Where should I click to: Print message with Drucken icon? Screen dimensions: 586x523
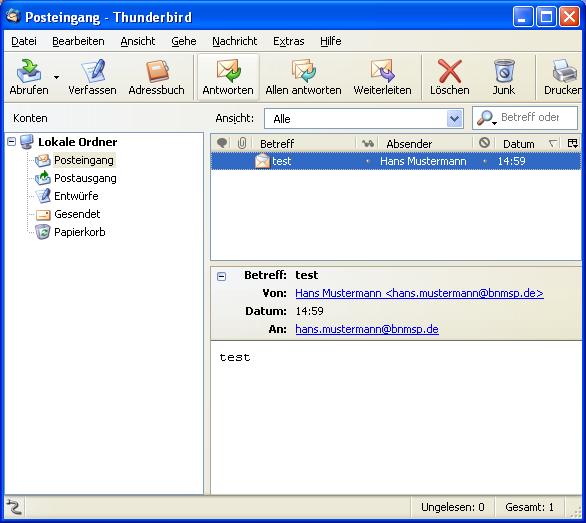564,71
